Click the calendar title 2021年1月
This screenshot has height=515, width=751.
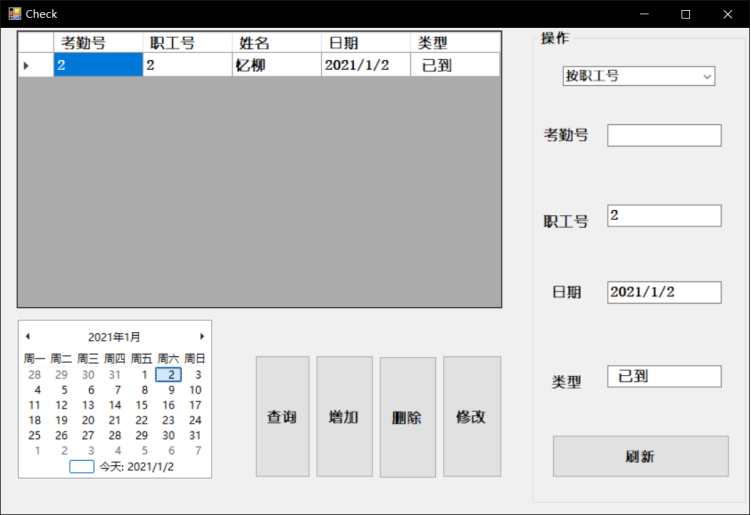click(114, 337)
